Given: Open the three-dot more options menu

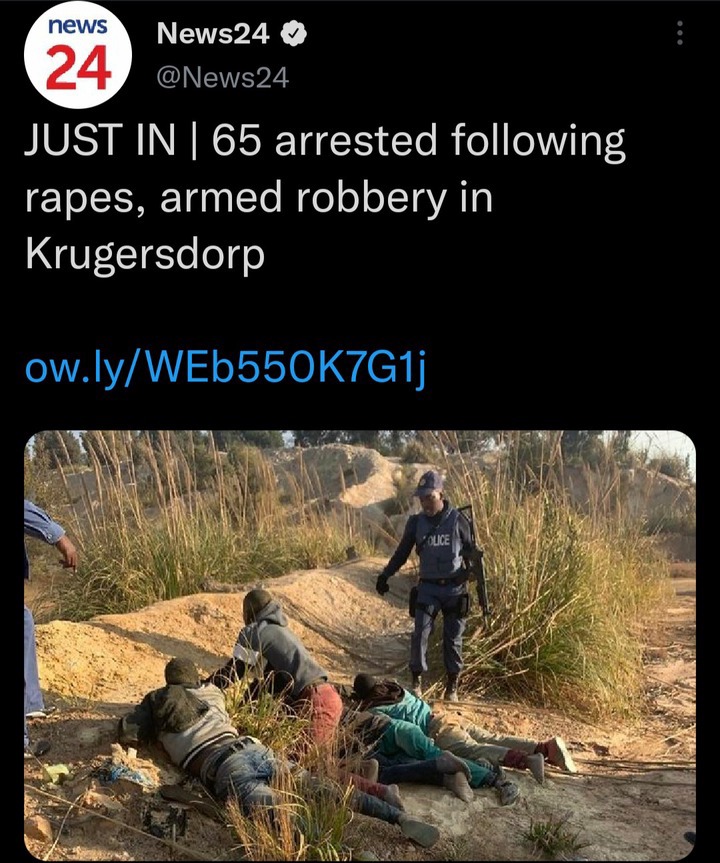Looking at the screenshot, I should (680, 33).
